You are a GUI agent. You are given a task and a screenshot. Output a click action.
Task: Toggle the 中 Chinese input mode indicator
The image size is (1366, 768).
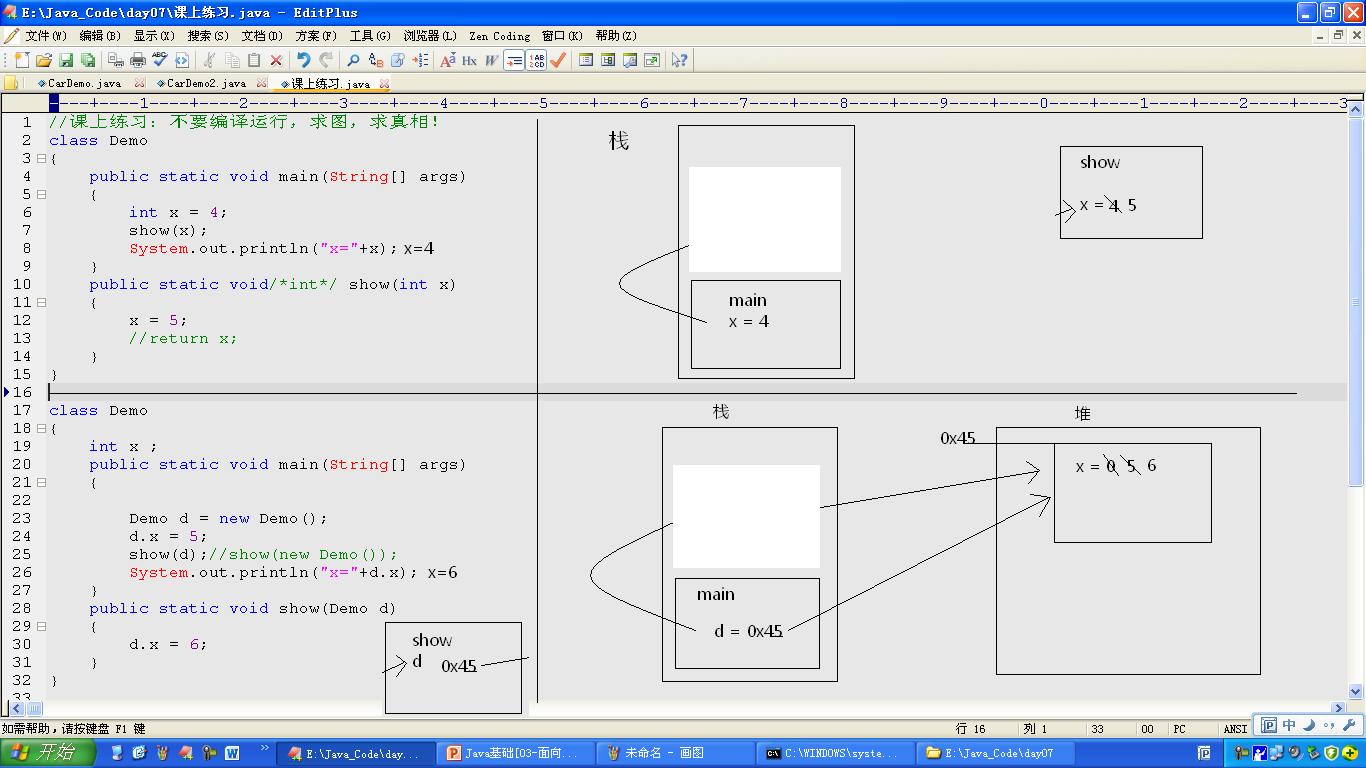[1289, 726]
